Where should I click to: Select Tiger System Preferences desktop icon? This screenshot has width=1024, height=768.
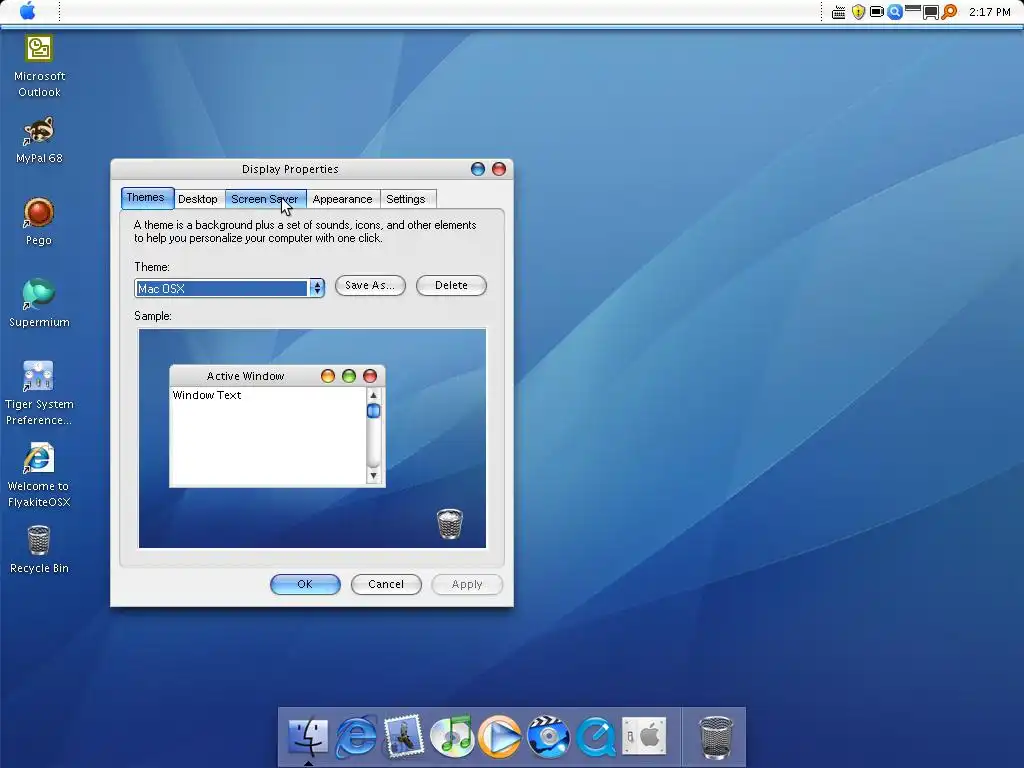coord(39,394)
